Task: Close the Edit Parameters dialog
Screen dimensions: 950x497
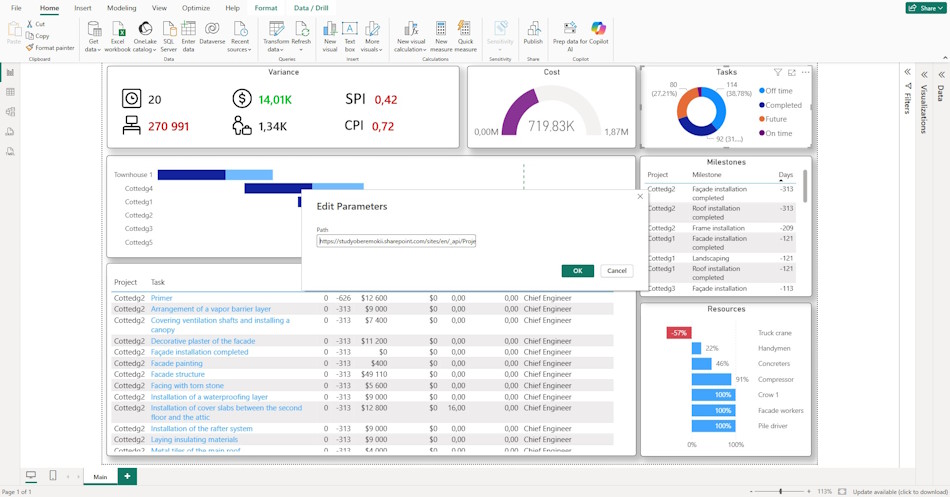Action: [x=640, y=196]
